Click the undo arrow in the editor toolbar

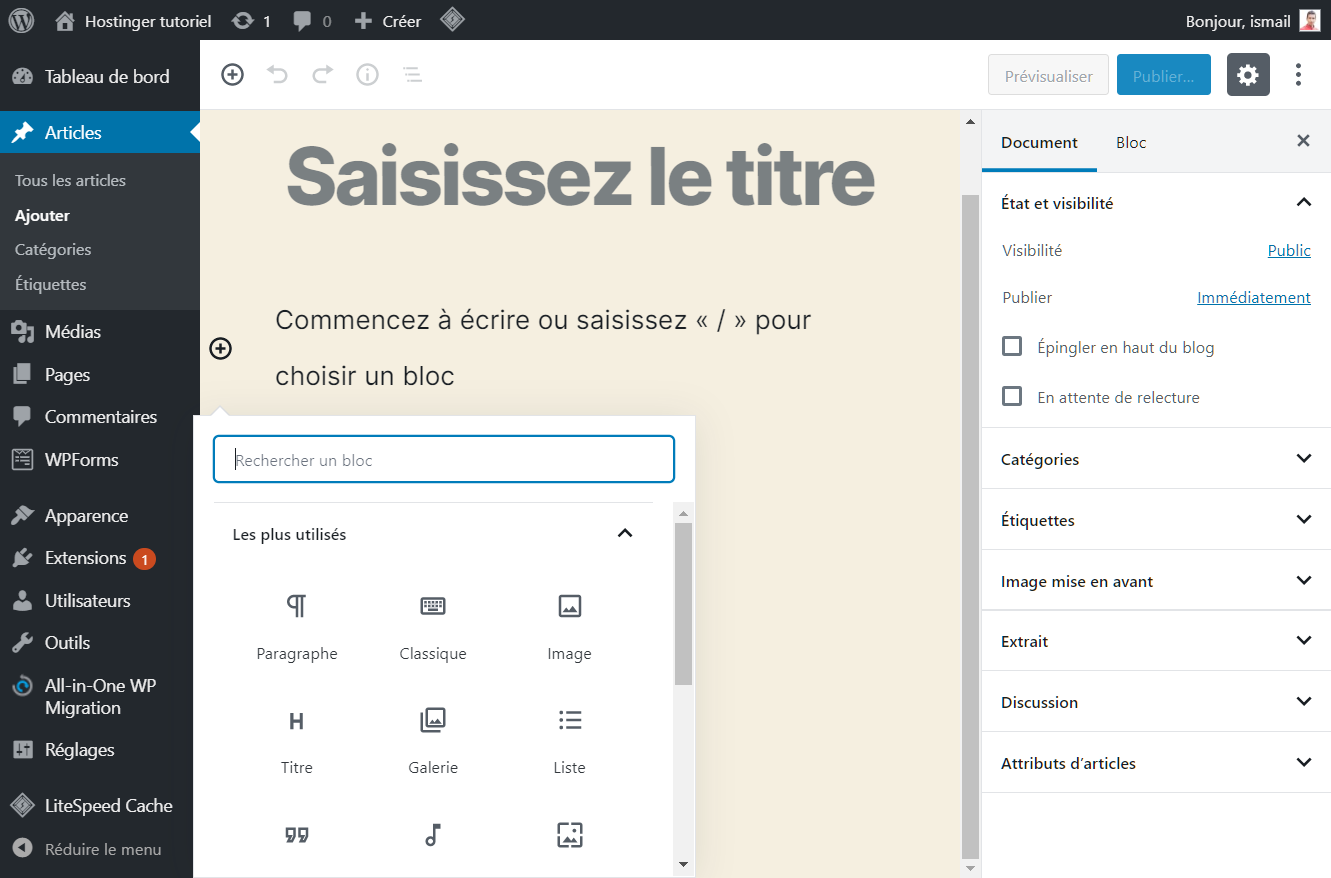[x=277, y=74]
